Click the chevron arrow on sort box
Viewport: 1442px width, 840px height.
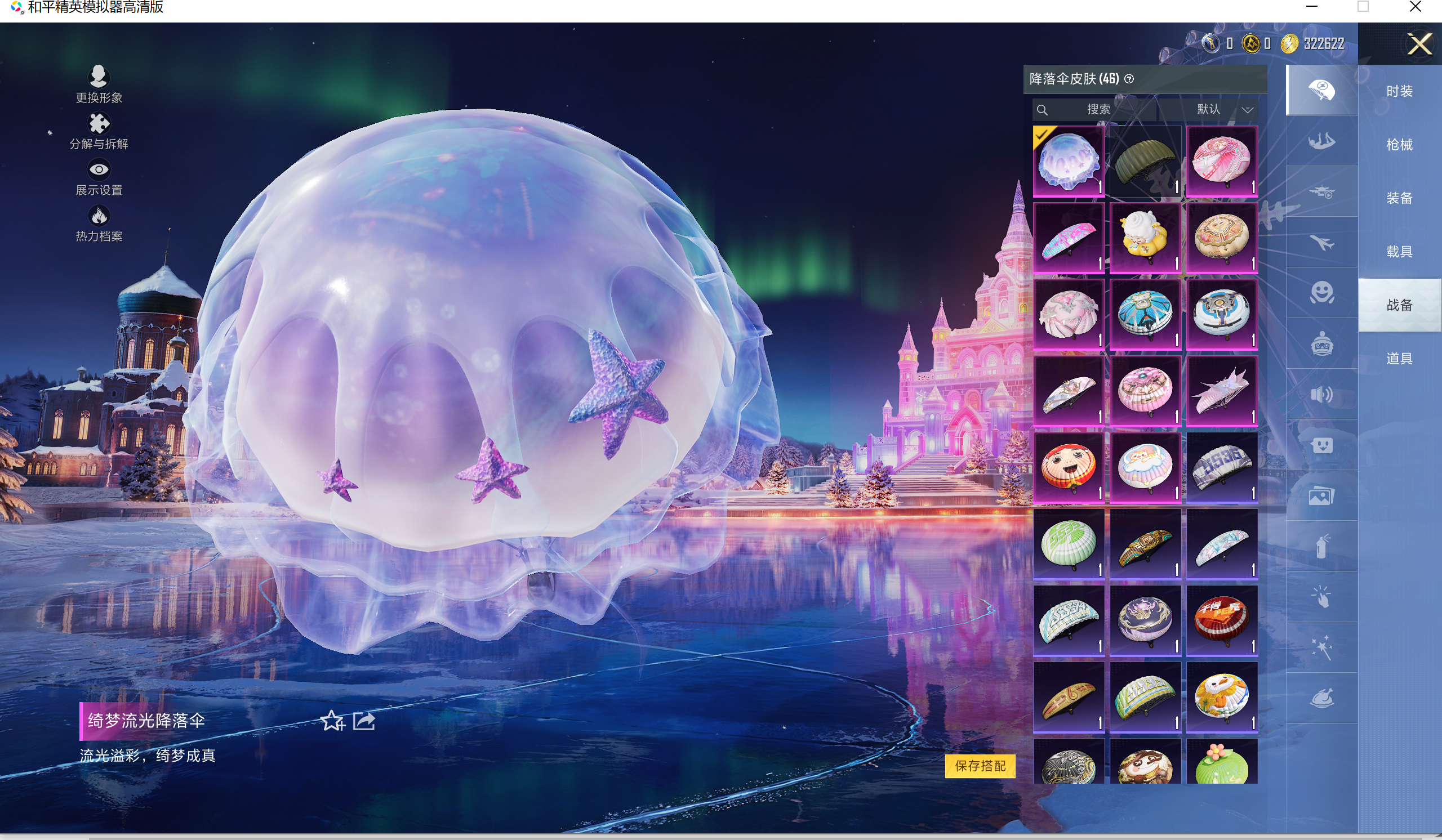click(x=1248, y=110)
